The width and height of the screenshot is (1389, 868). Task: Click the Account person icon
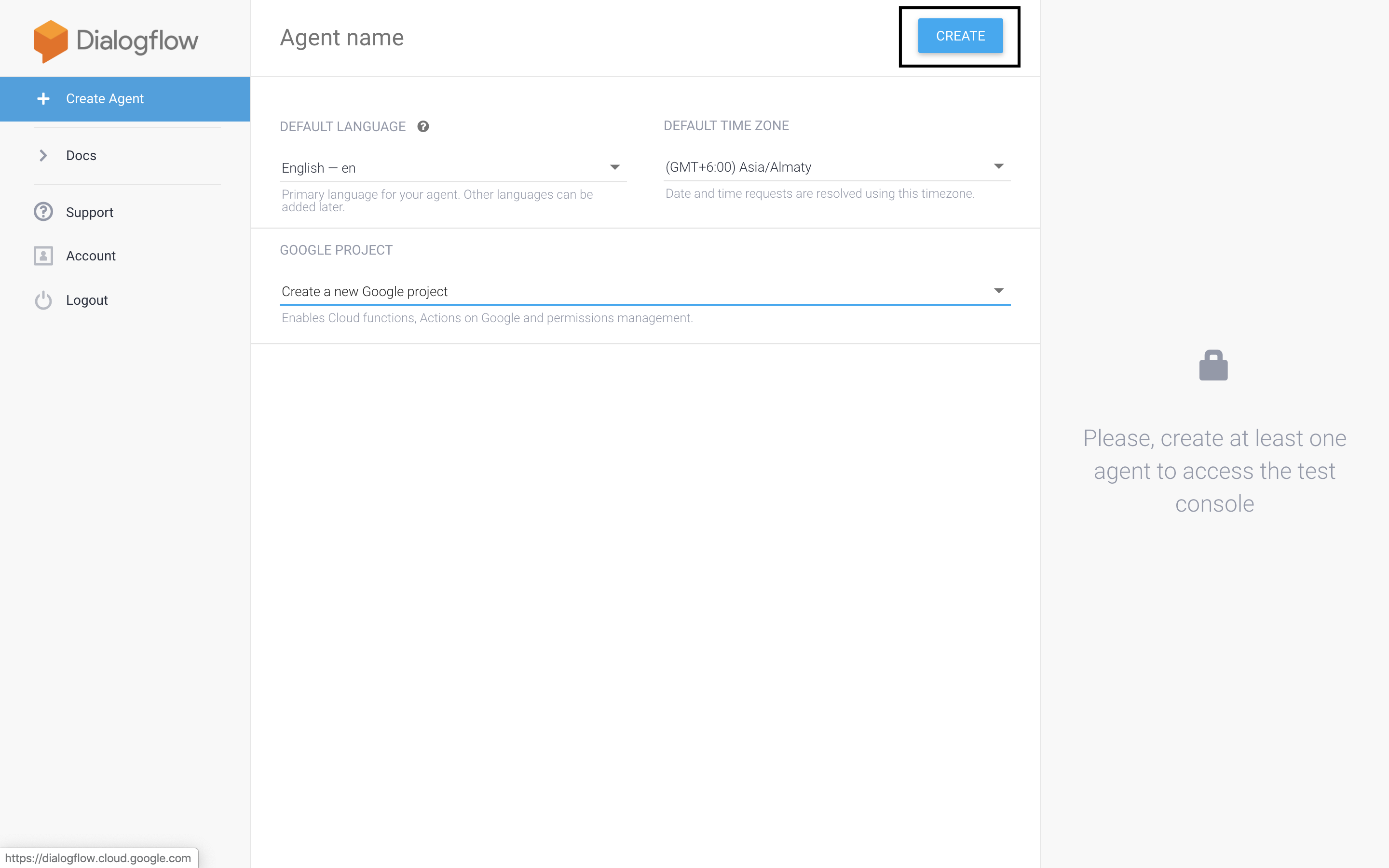[x=43, y=256]
